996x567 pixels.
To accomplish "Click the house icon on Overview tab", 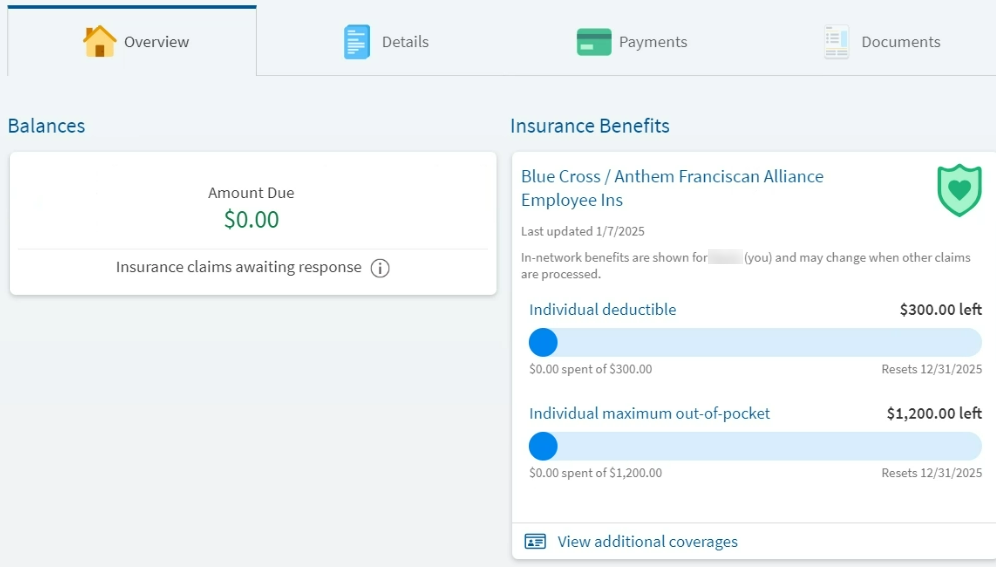I will 100,41.
